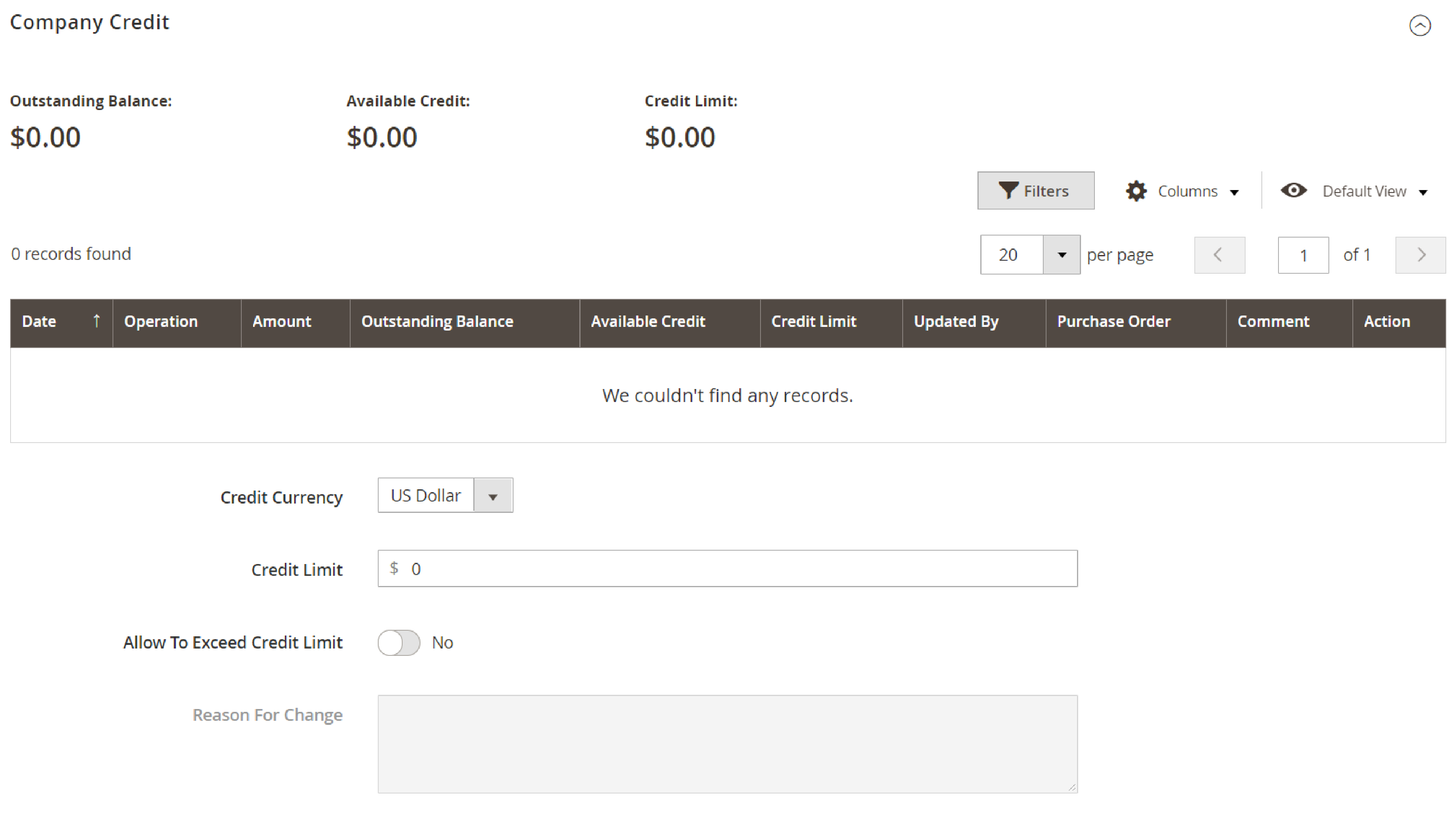Click the Reason For Change text area
The image size is (1456, 815).
(727, 744)
